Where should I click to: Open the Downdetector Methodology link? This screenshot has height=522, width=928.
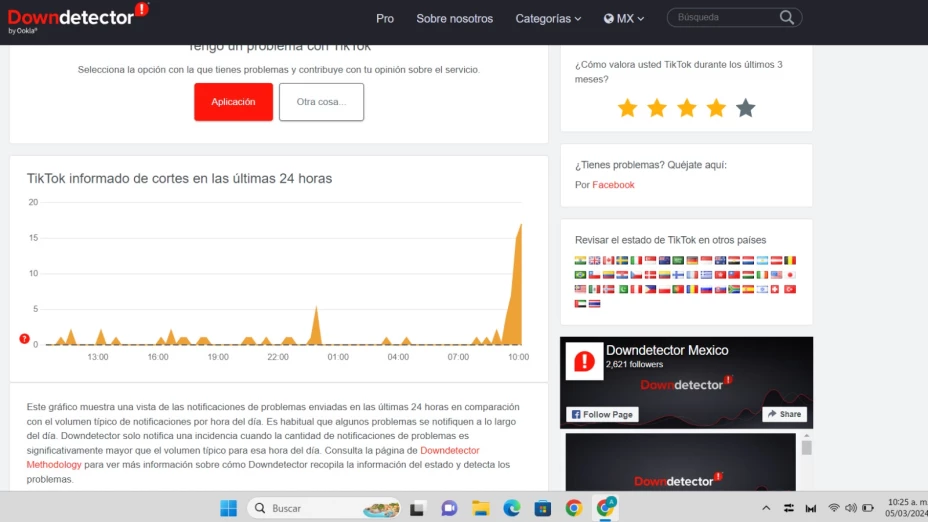253,457
